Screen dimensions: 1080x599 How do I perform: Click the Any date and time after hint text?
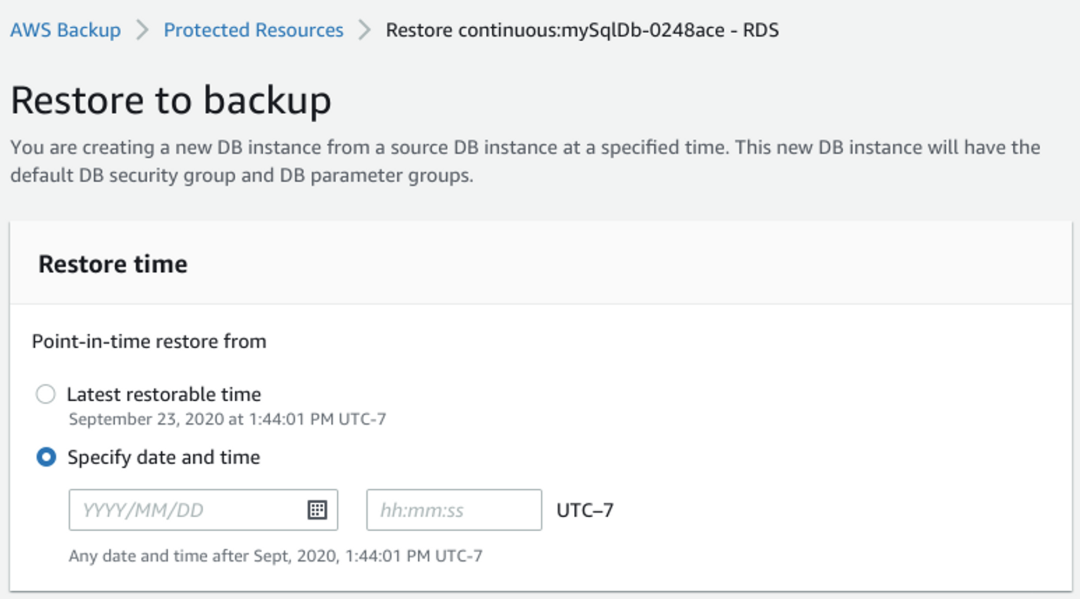pyautogui.click(x=276, y=556)
